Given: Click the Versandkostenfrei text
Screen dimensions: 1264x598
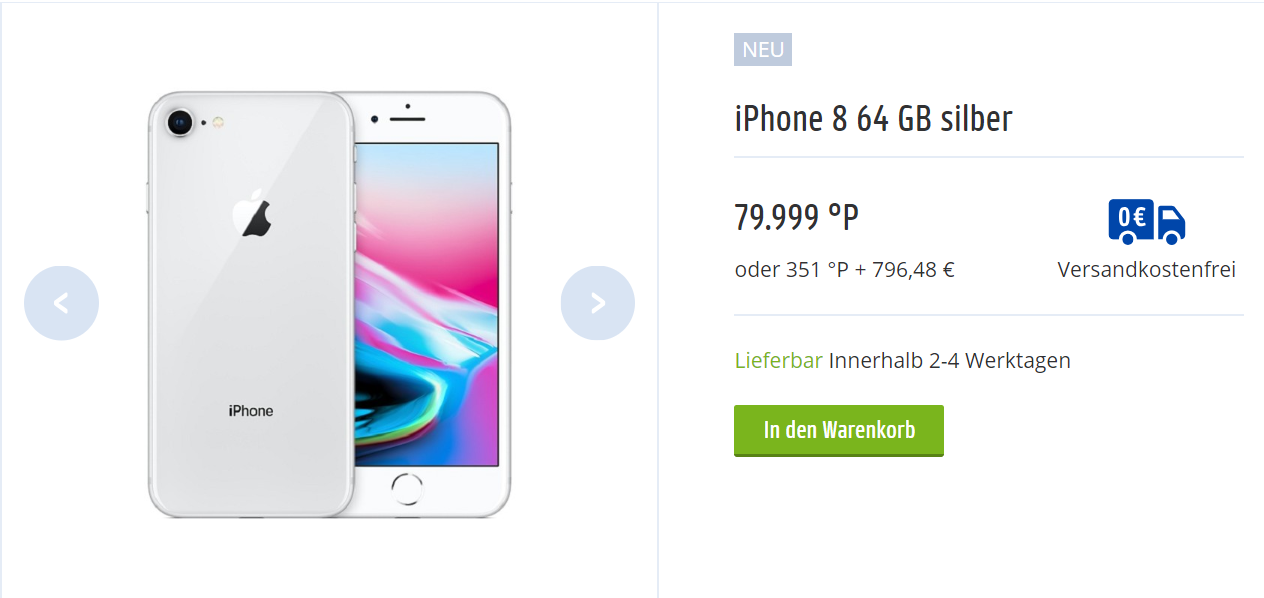Looking at the screenshot, I should [1147, 270].
